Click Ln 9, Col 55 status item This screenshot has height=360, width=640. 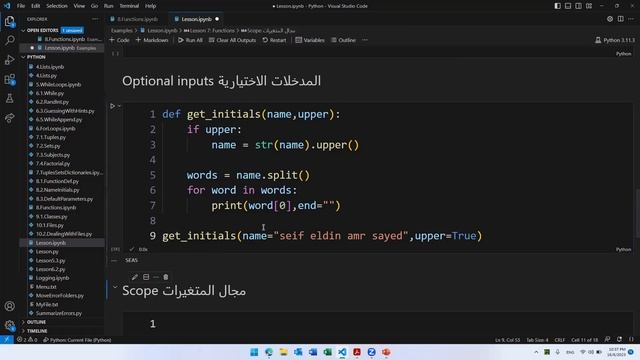[x=507, y=340]
